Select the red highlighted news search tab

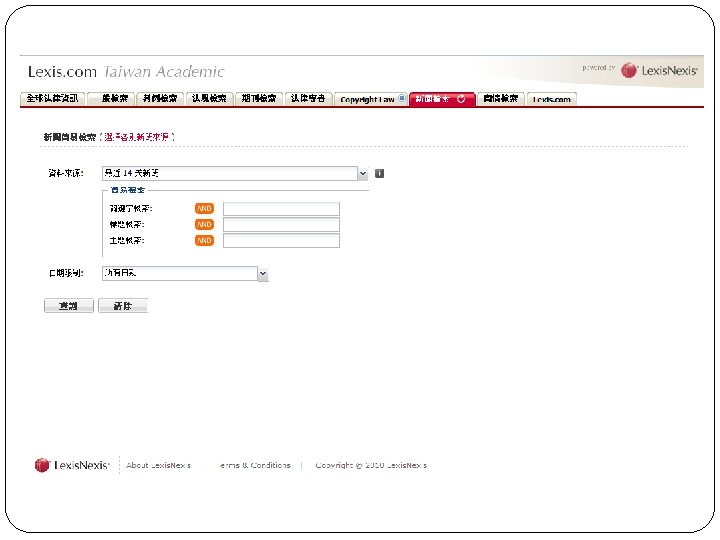click(442, 99)
